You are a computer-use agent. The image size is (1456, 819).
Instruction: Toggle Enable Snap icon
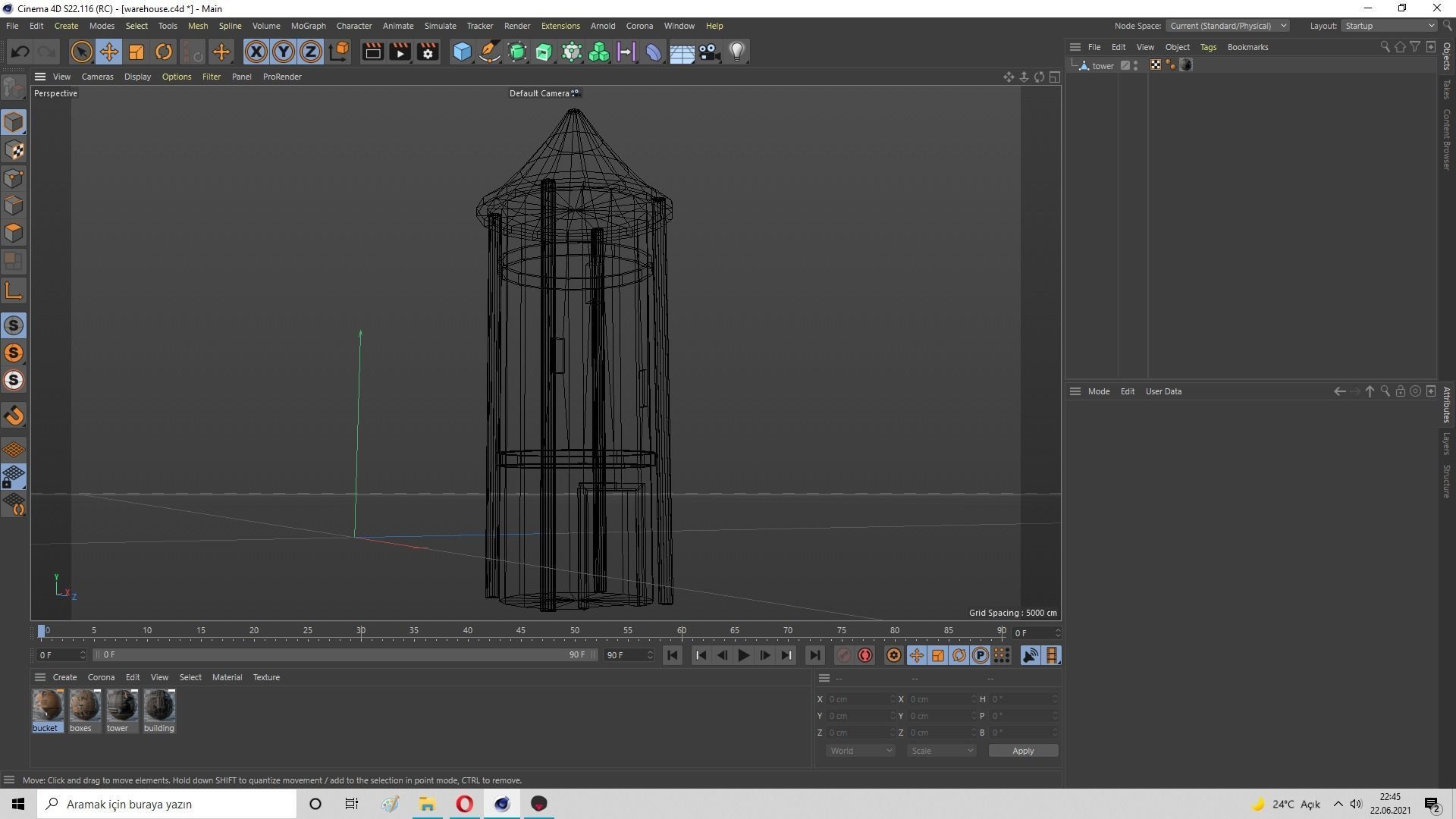click(x=14, y=325)
